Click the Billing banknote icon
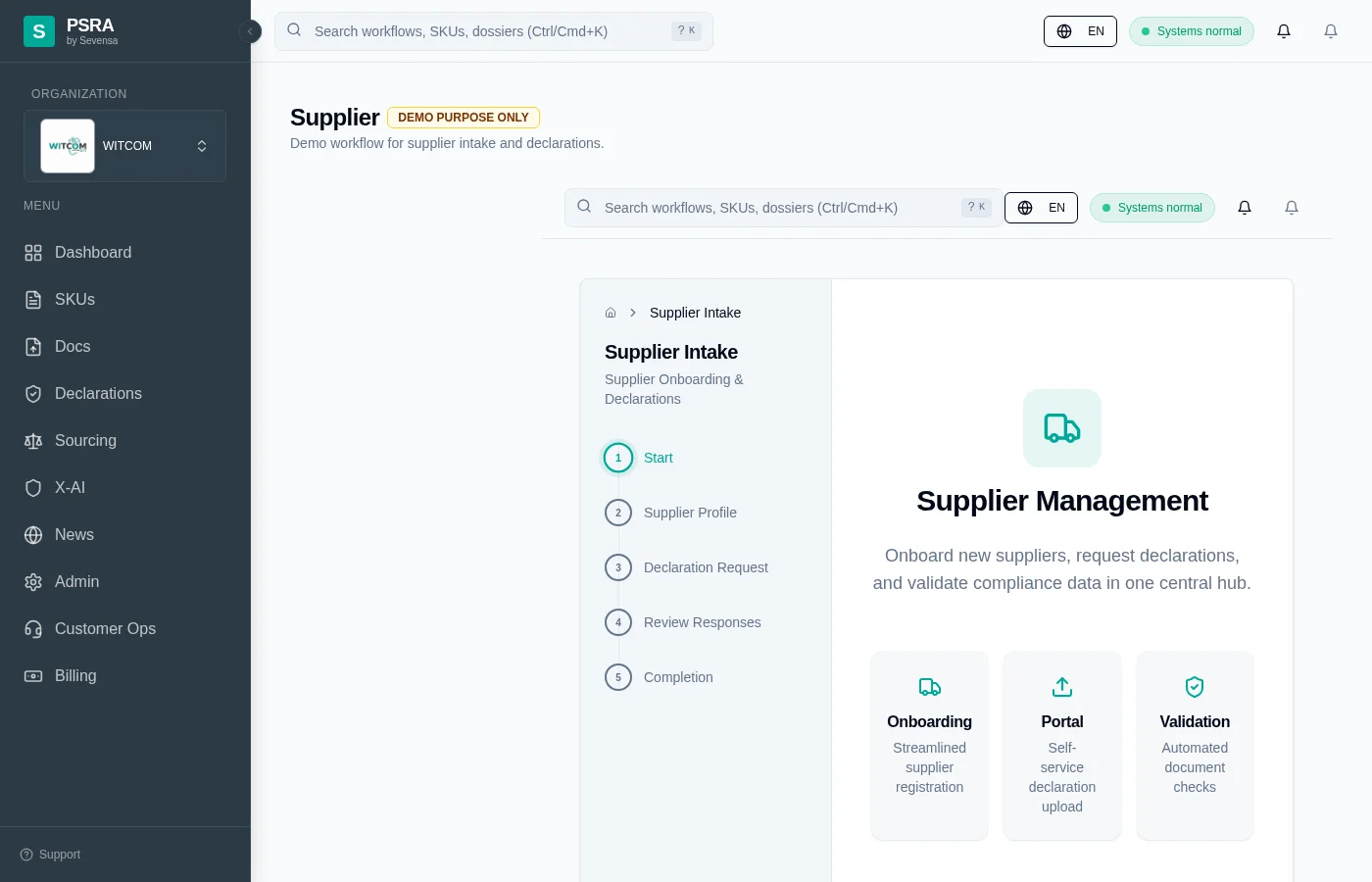1372x882 pixels. 33,676
